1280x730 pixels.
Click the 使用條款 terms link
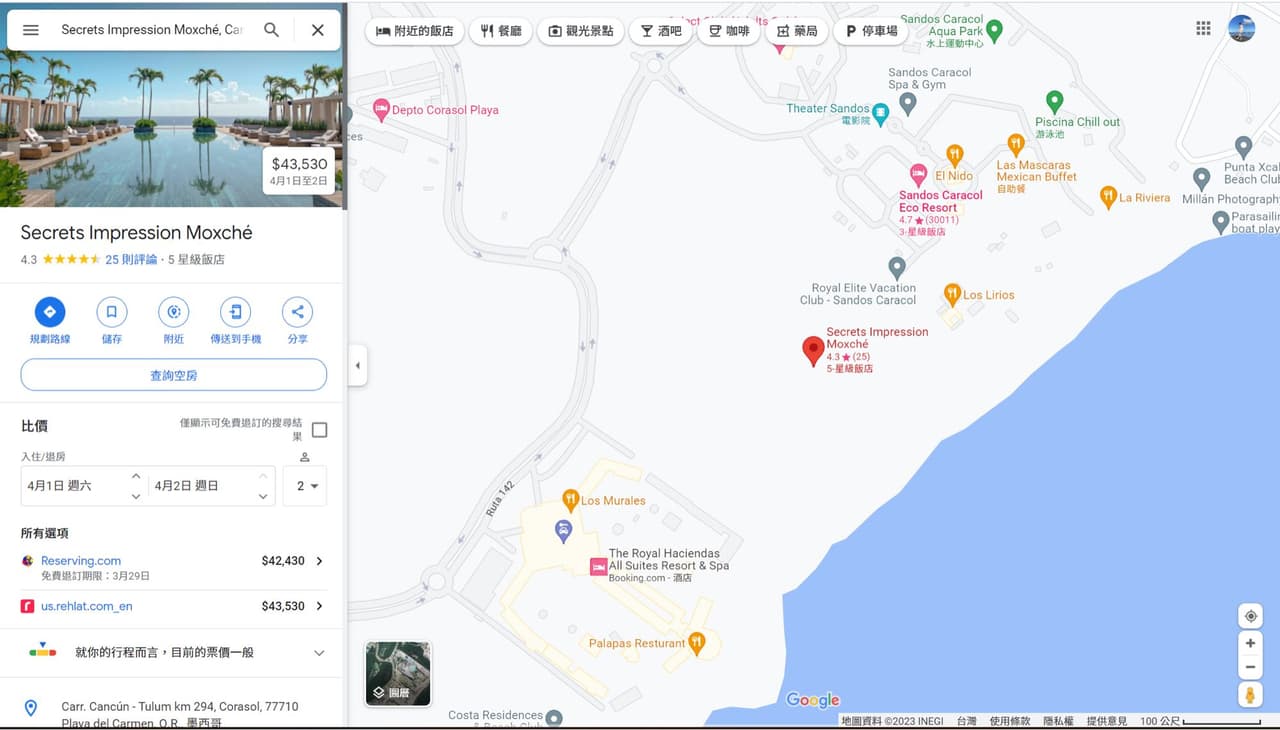[1010, 721]
